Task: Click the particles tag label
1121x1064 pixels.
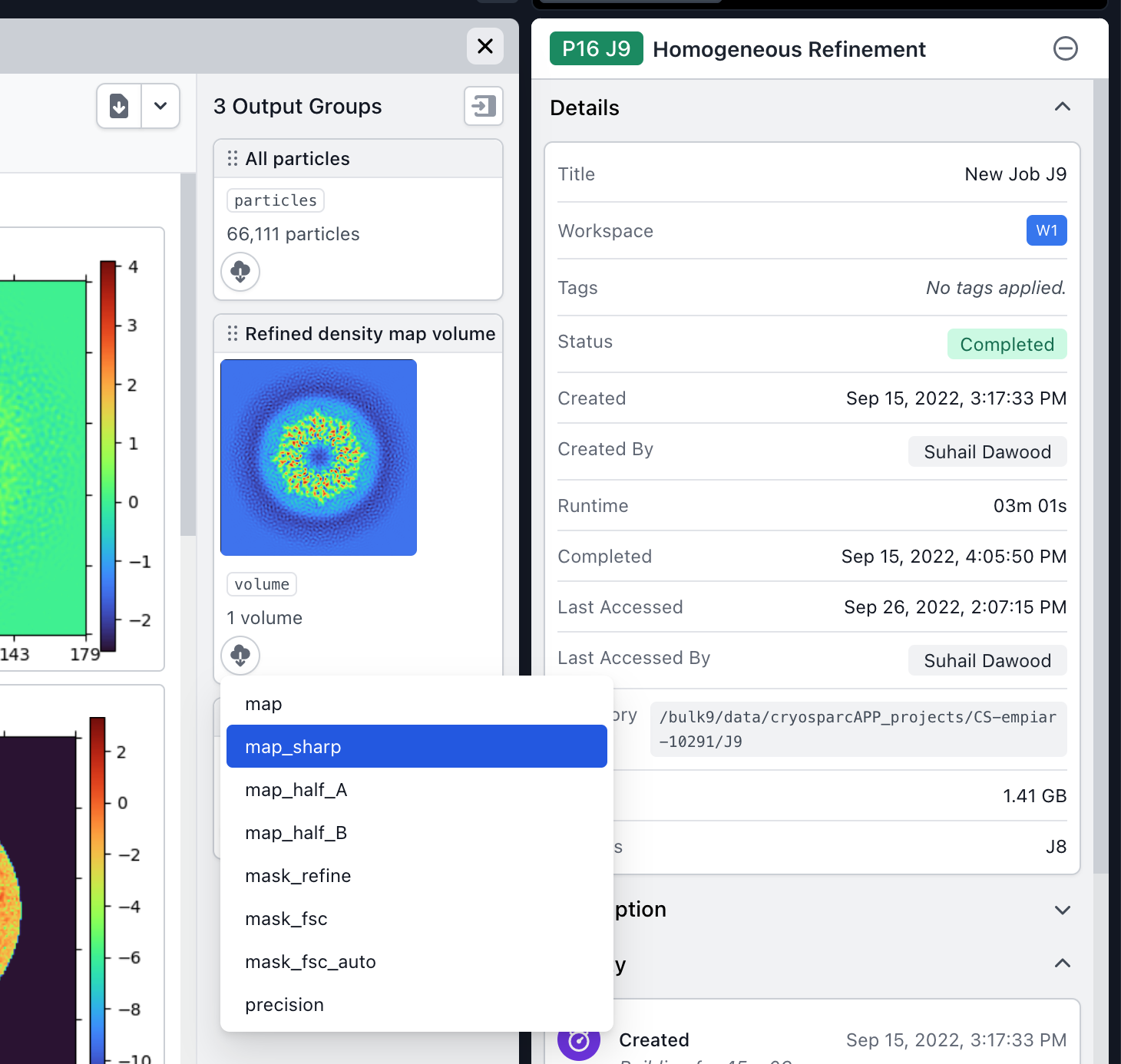Action: tap(276, 200)
